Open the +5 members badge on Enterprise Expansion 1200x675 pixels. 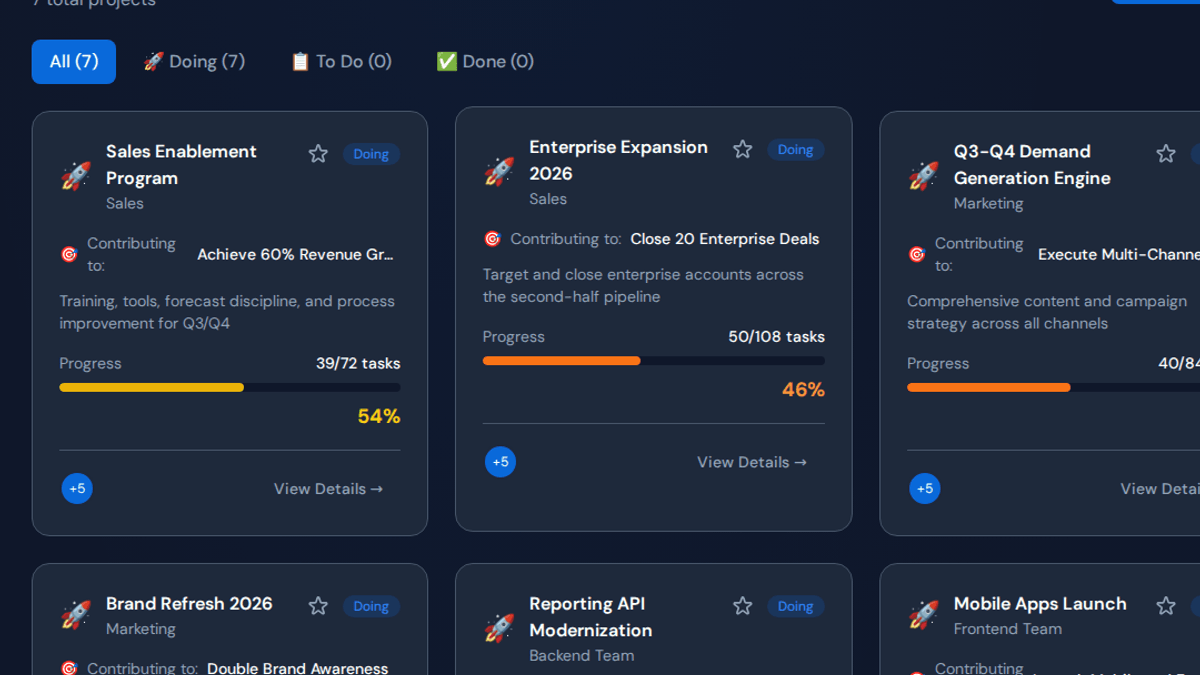pos(500,462)
